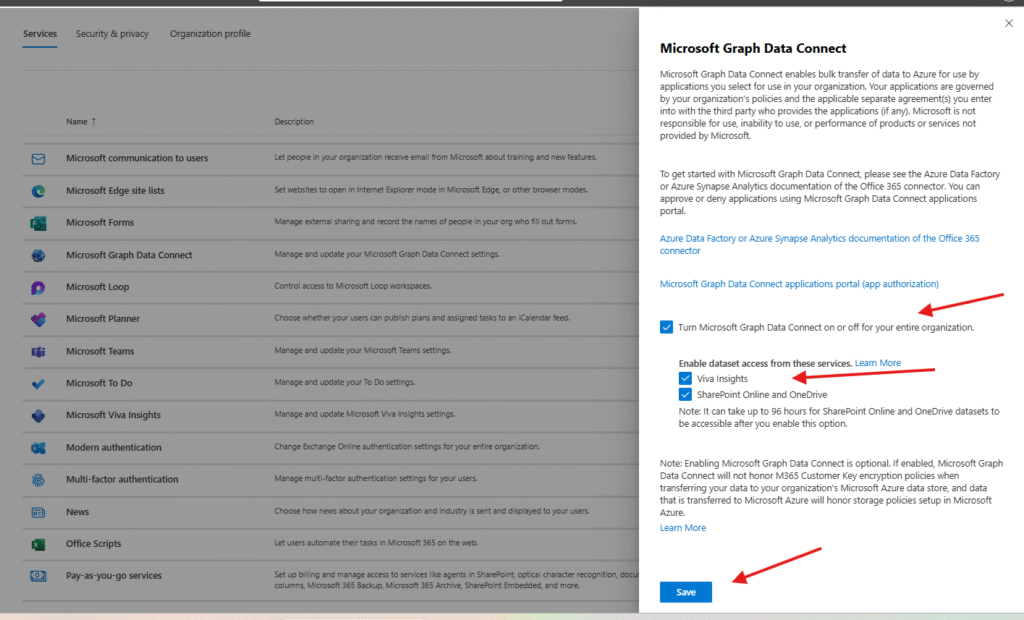The height and width of the screenshot is (620, 1024).
Task: Uncheck the Viva Insights dataset checkbox
Action: 685,379
